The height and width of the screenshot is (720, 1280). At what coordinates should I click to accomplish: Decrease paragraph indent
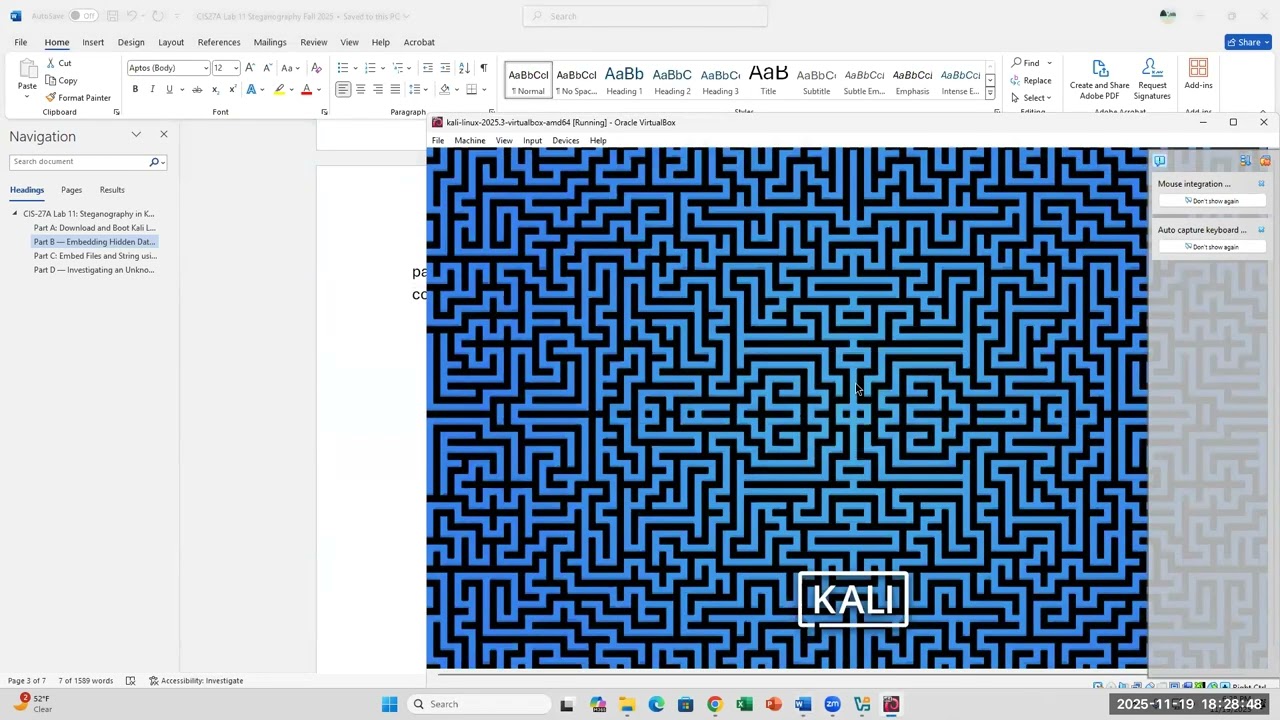tap(428, 67)
